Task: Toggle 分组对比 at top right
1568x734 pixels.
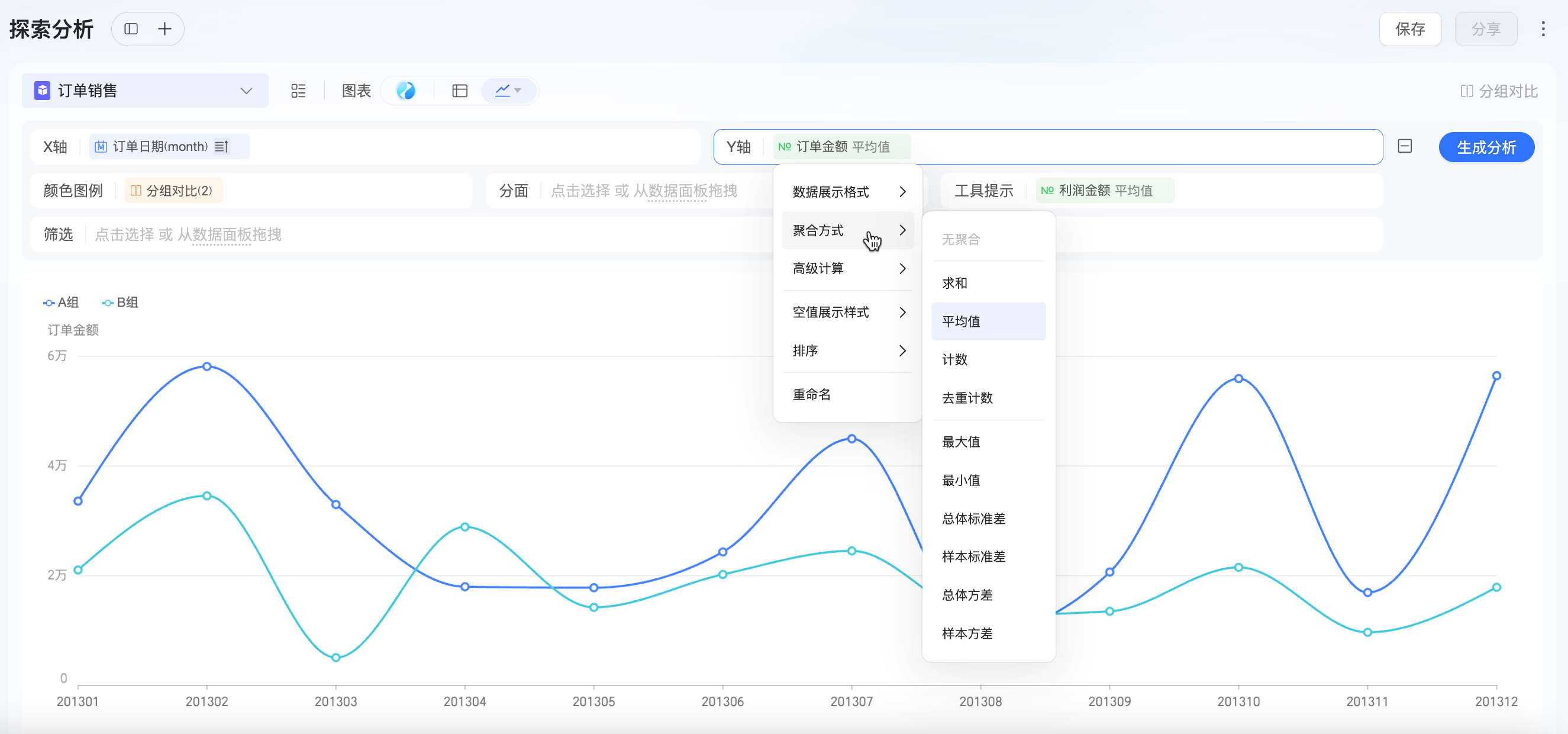Action: 1499,91
